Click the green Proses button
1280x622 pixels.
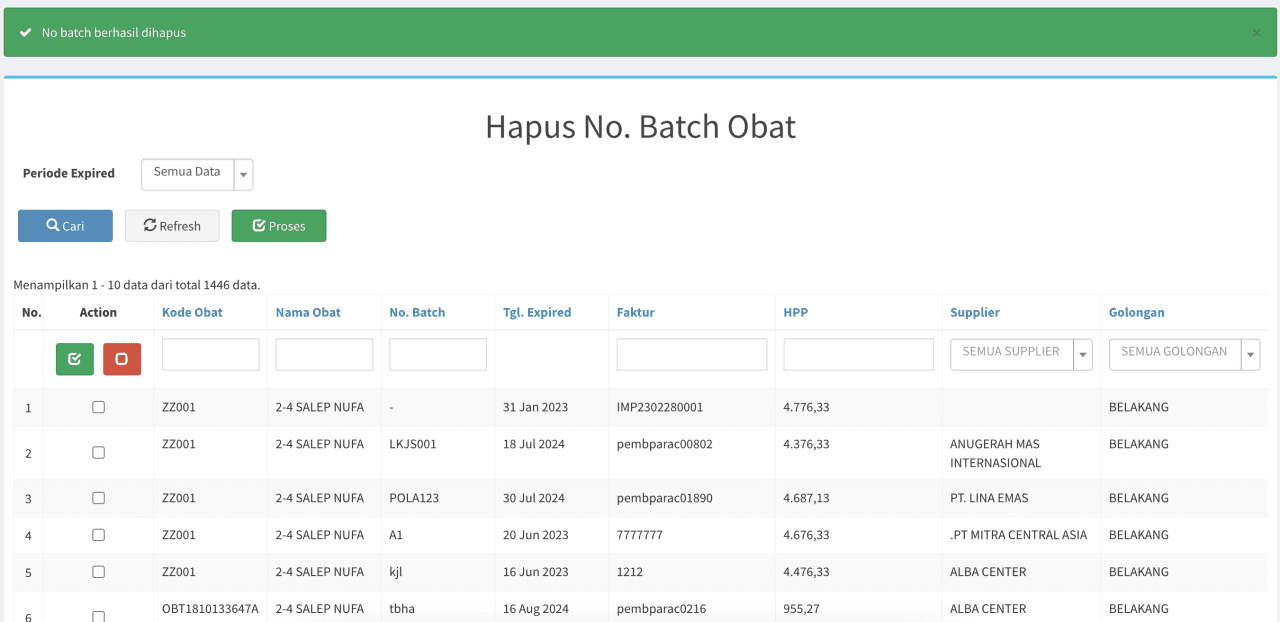(279, 226)
